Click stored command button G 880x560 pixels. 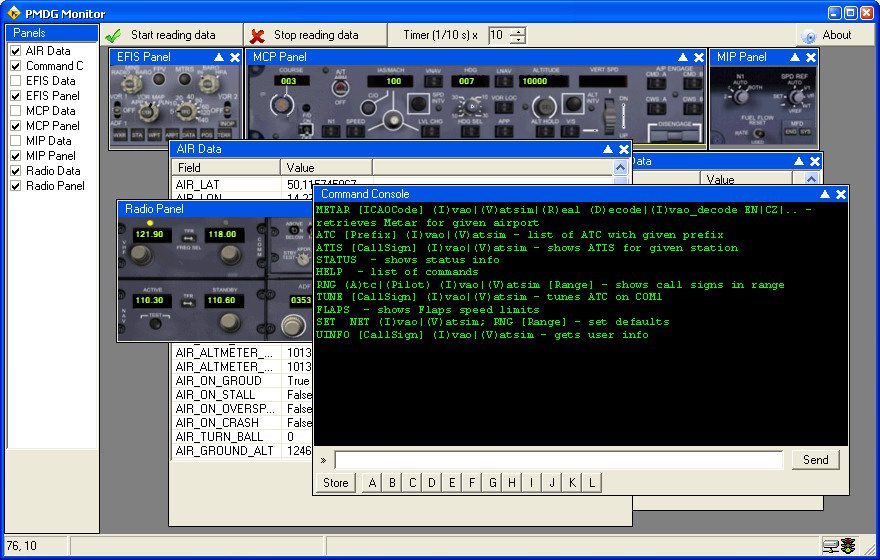492,483
